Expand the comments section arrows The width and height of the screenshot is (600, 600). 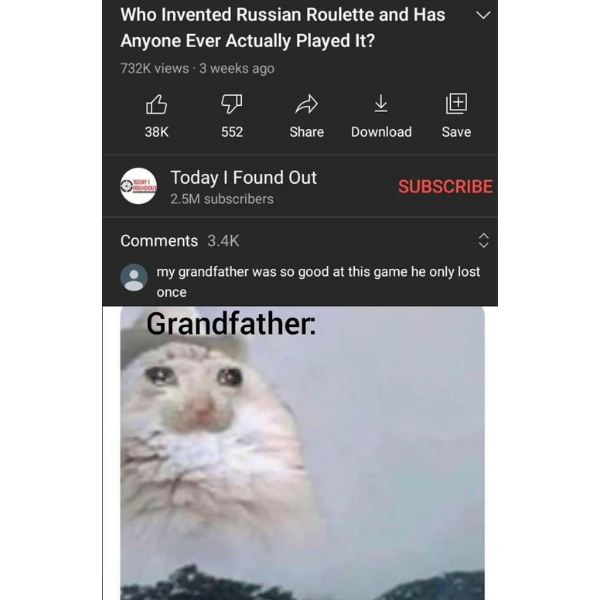(484, 241)
